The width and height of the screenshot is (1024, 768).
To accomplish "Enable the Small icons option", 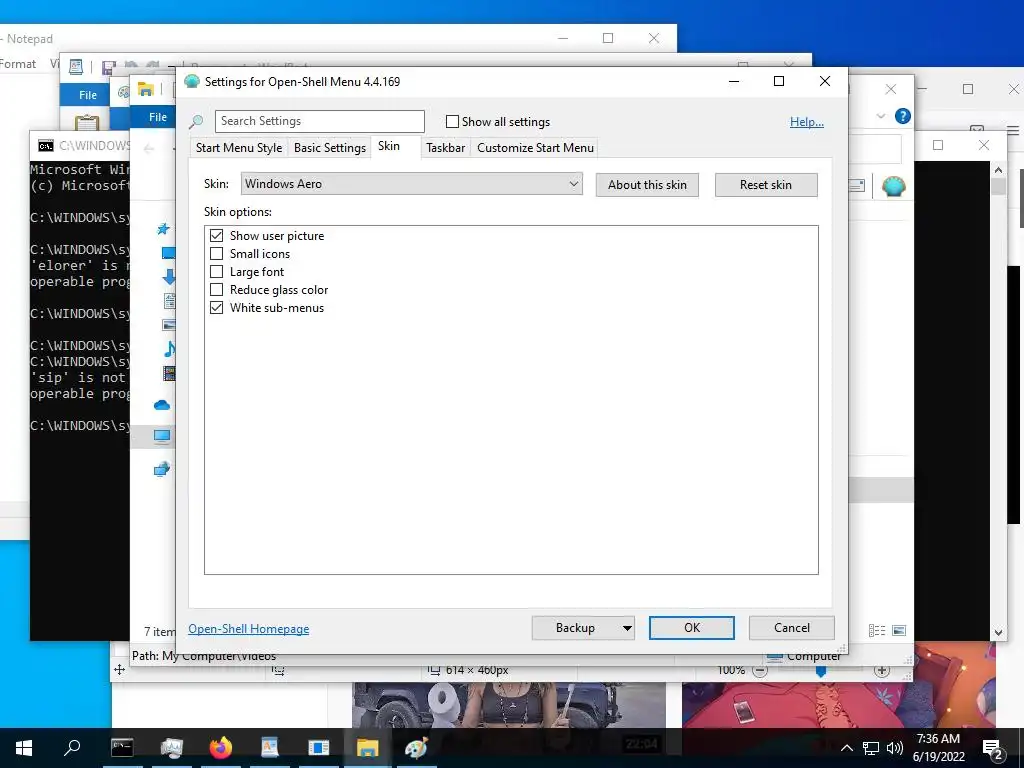I will point(216,253).
